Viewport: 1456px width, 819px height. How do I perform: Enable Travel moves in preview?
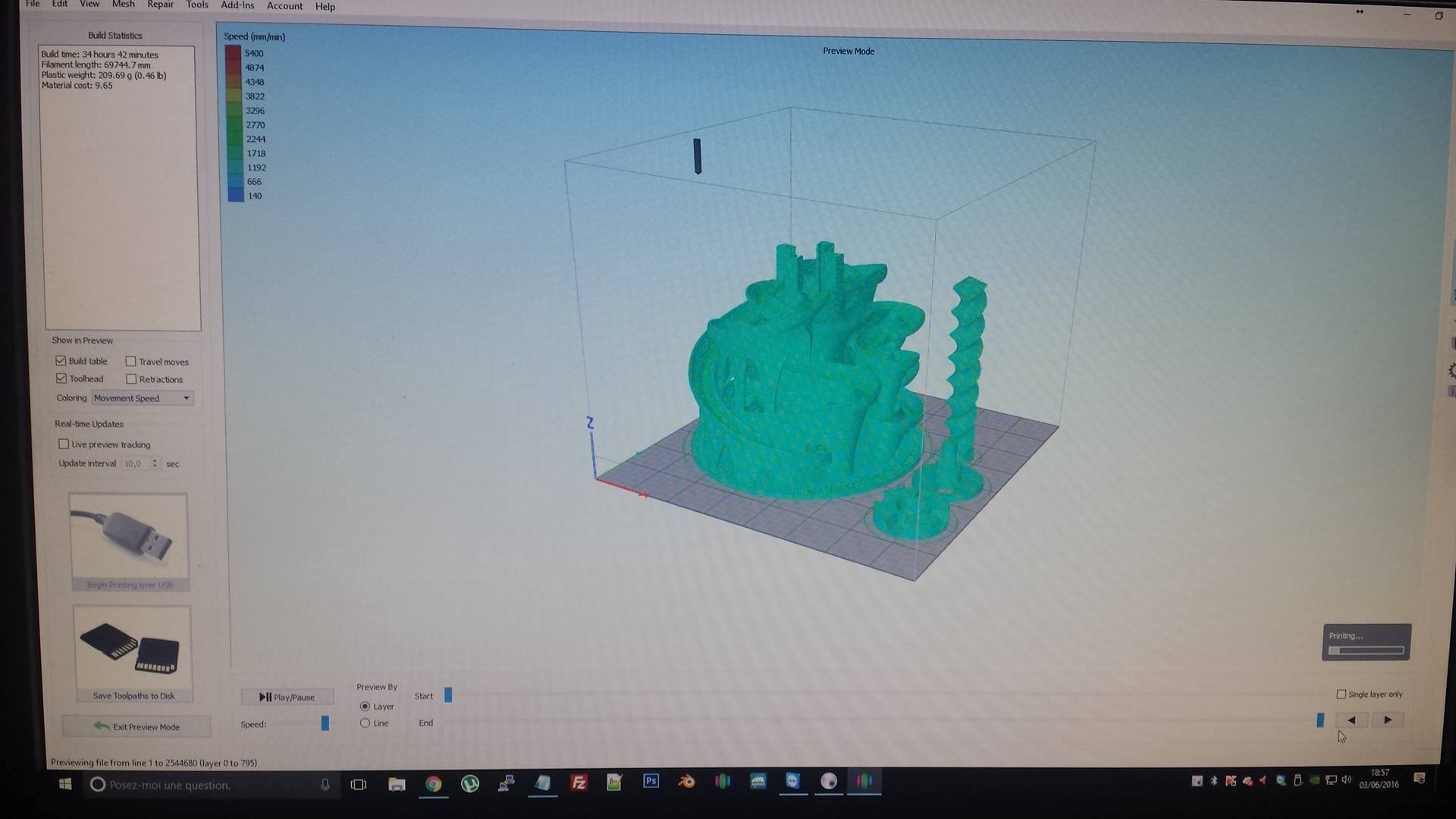click(x=130, y=362)
